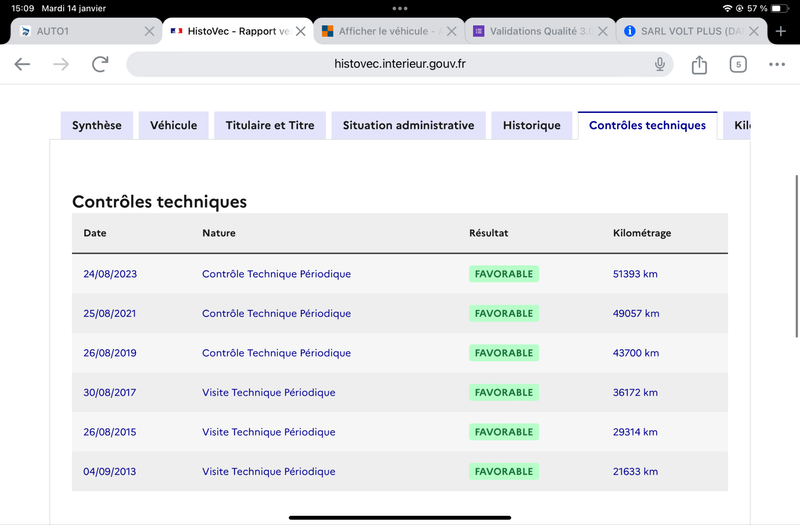Open the browser three-dot menu
Screen dimensions: 800x525
coord(777,64)
